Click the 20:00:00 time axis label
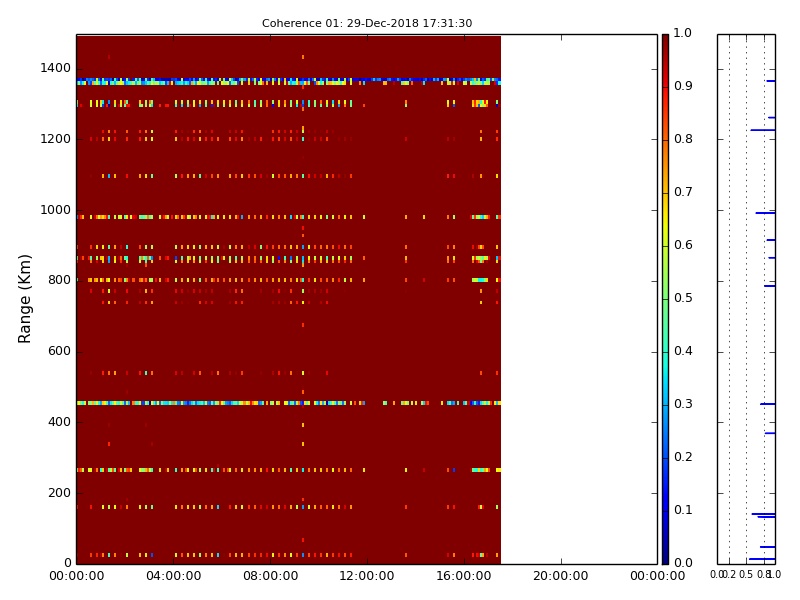800x600 pixels. coord(561,576)
